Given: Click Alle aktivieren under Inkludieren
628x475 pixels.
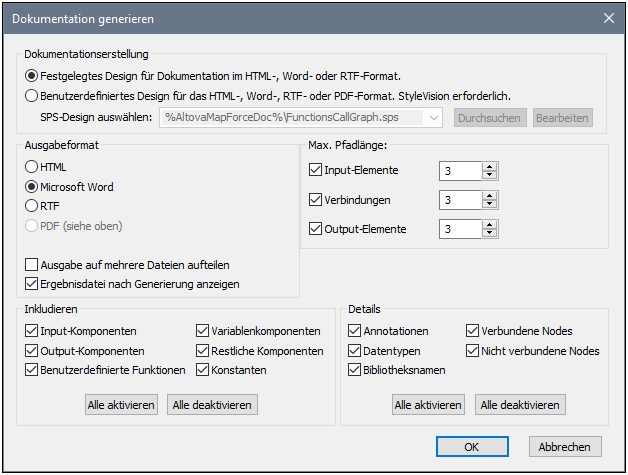Looking at the screenshot, I should pos(120,404).
